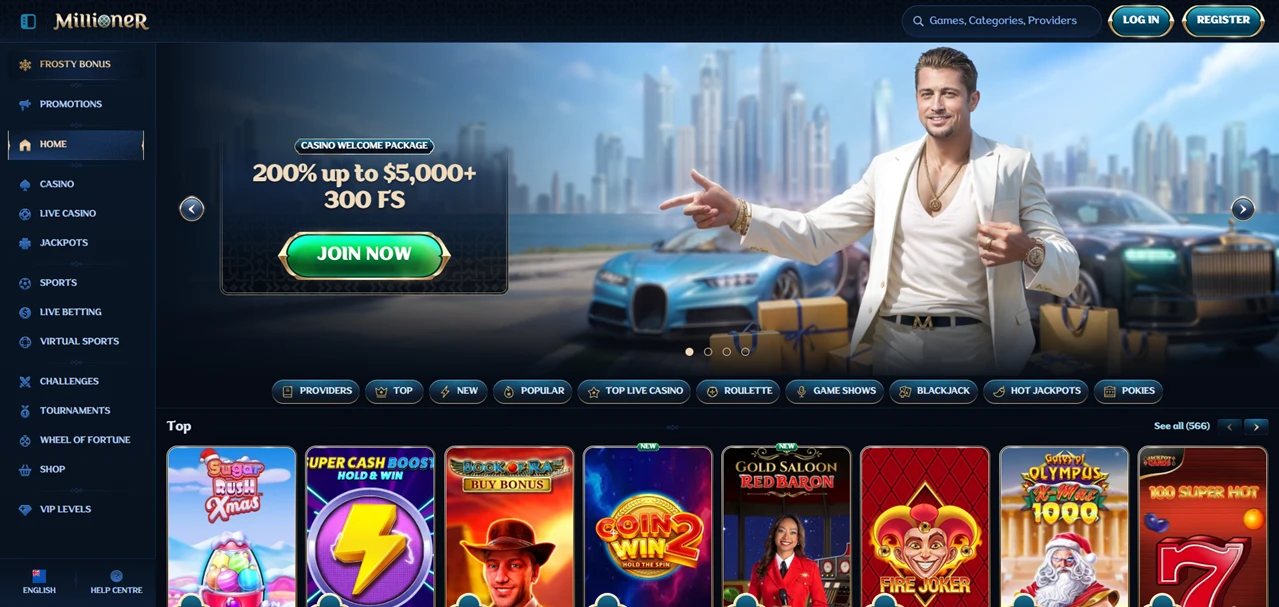Click the Tournaments medal icon
The image size is (1279, 607).
[25, 411]
